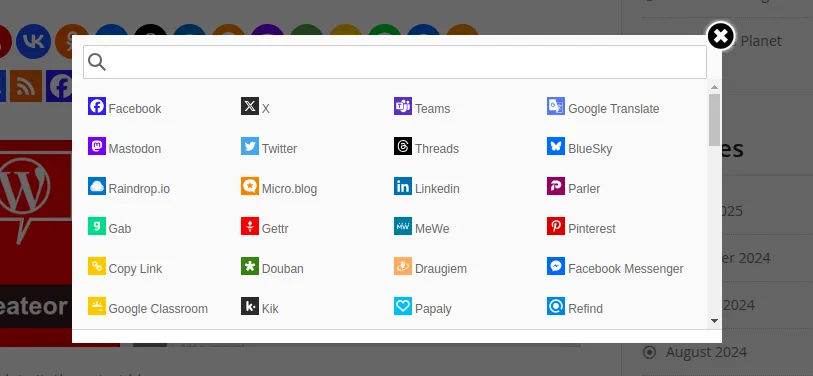The width and height of the screenshot is (813, 376).
Task: Click the scrollbar up arrow
Action: pos(714,87)
